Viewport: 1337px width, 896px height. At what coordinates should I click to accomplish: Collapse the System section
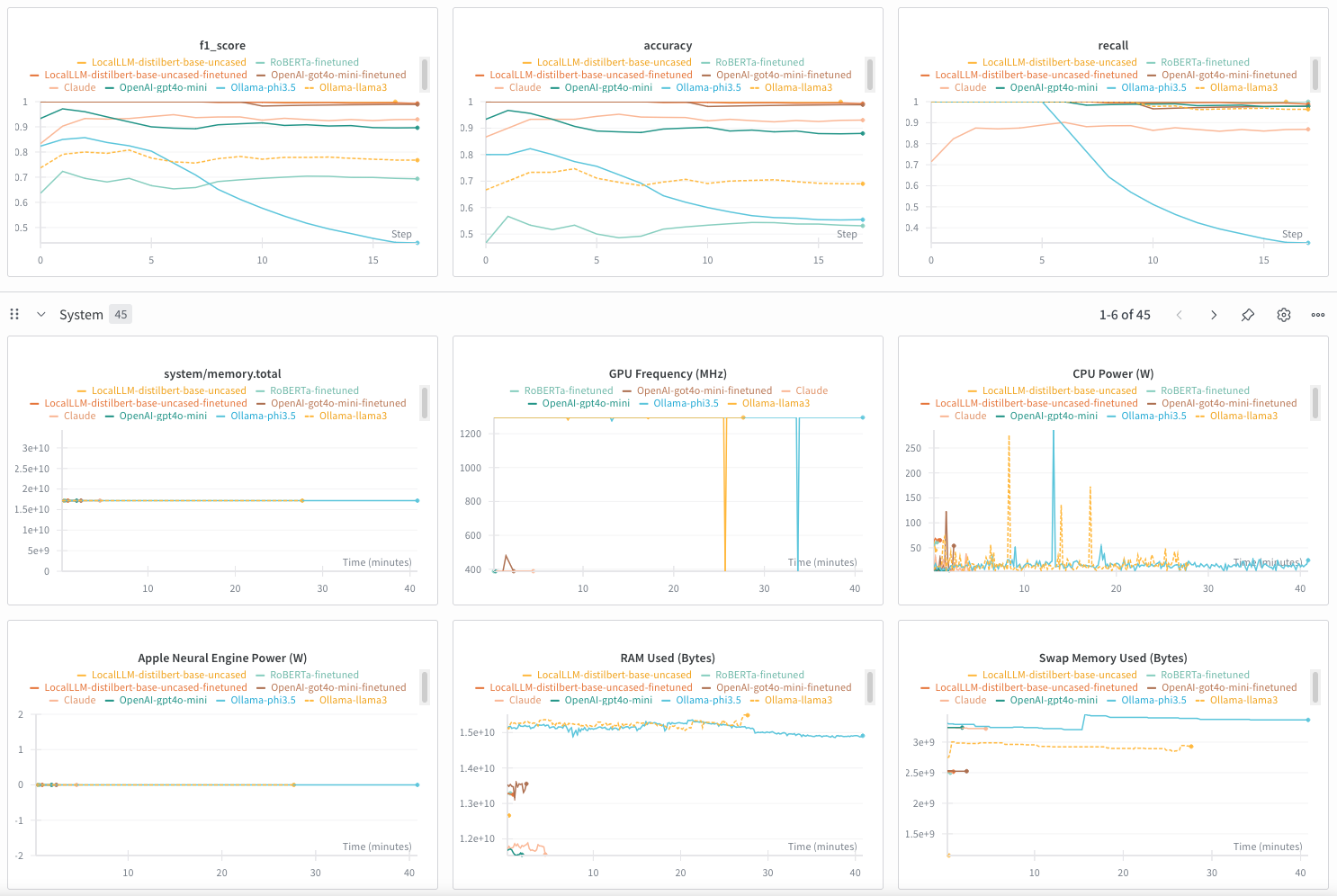[x=40, y=313]
